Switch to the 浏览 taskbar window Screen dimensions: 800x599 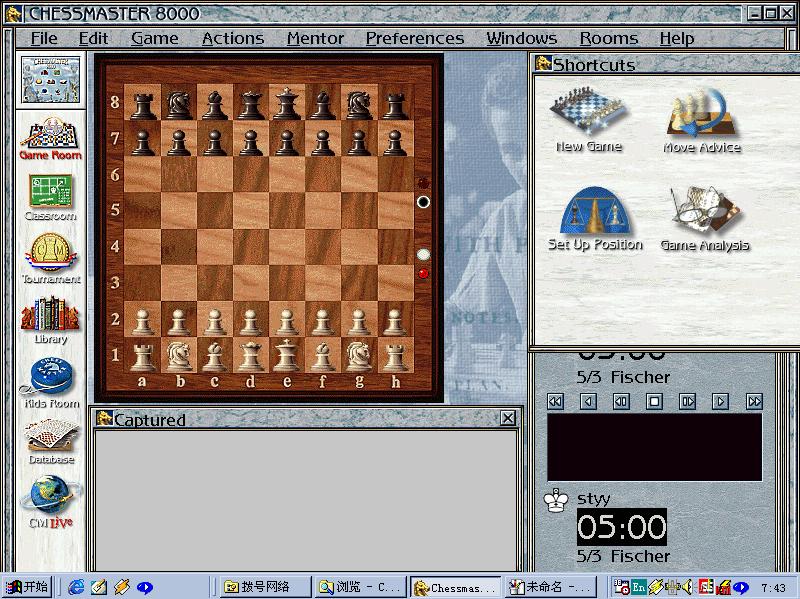[361, 587]
